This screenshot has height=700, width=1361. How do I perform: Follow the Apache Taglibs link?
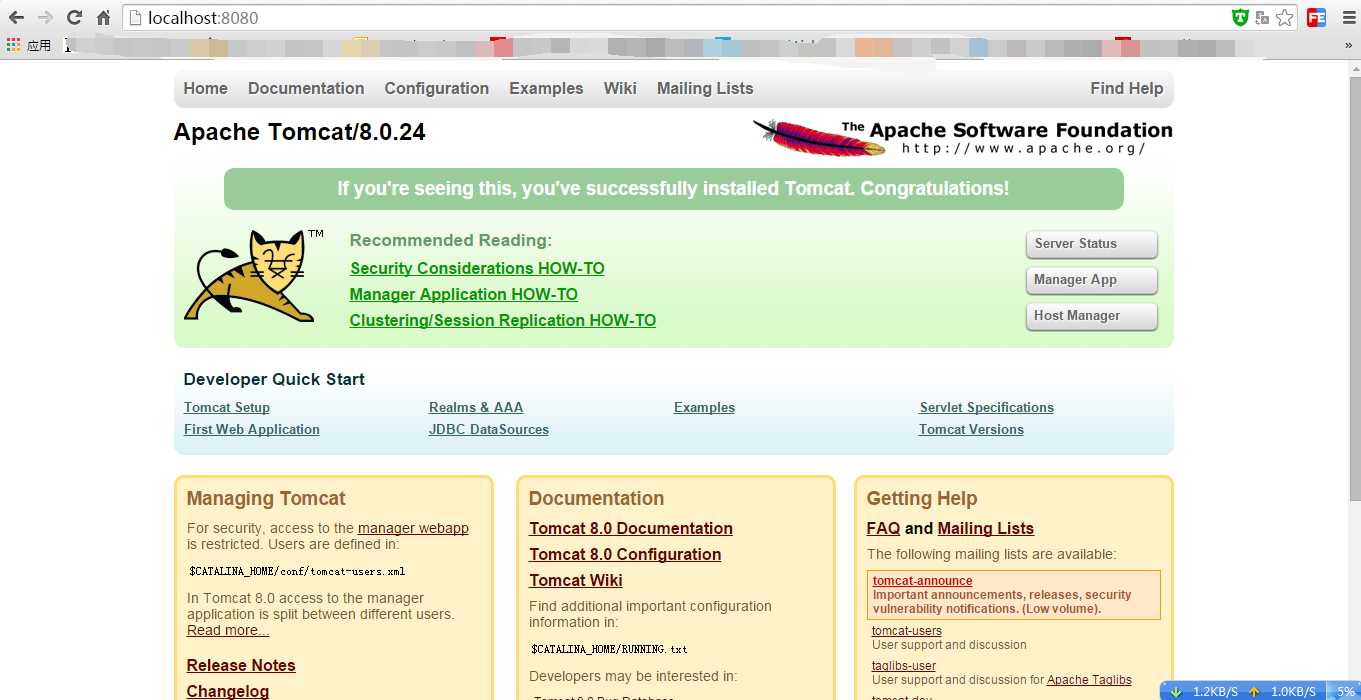pyautogui.click(x=1089, y=680)
